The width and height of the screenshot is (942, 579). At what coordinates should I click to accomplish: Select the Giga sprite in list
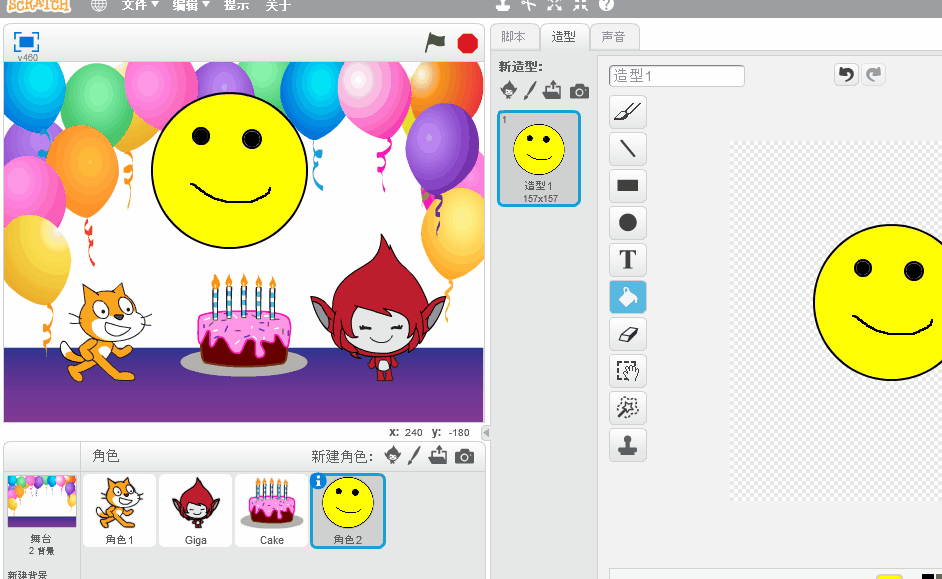[x=195, y=511]
